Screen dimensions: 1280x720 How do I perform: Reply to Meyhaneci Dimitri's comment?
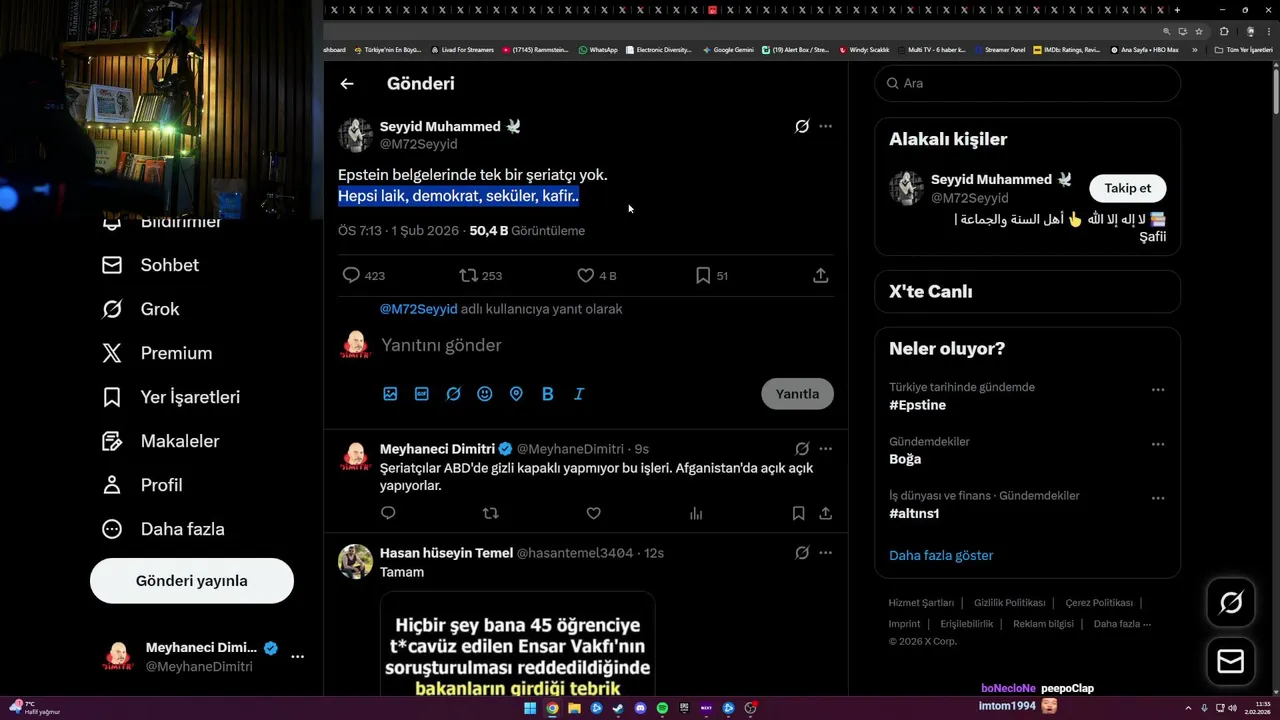[388, 513]
